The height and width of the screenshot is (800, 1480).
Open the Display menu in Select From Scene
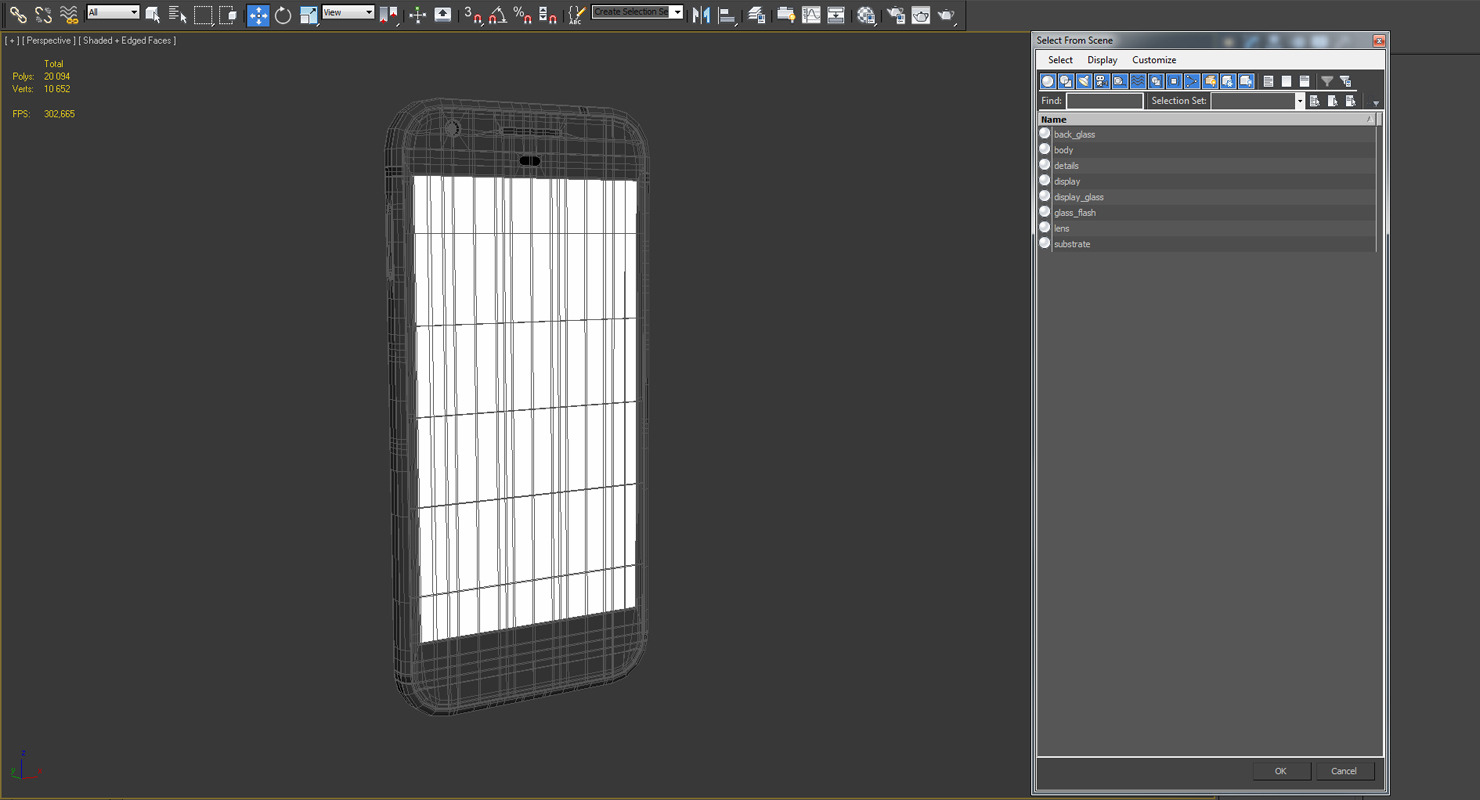pyautogui.click(x=1102, y=60)
